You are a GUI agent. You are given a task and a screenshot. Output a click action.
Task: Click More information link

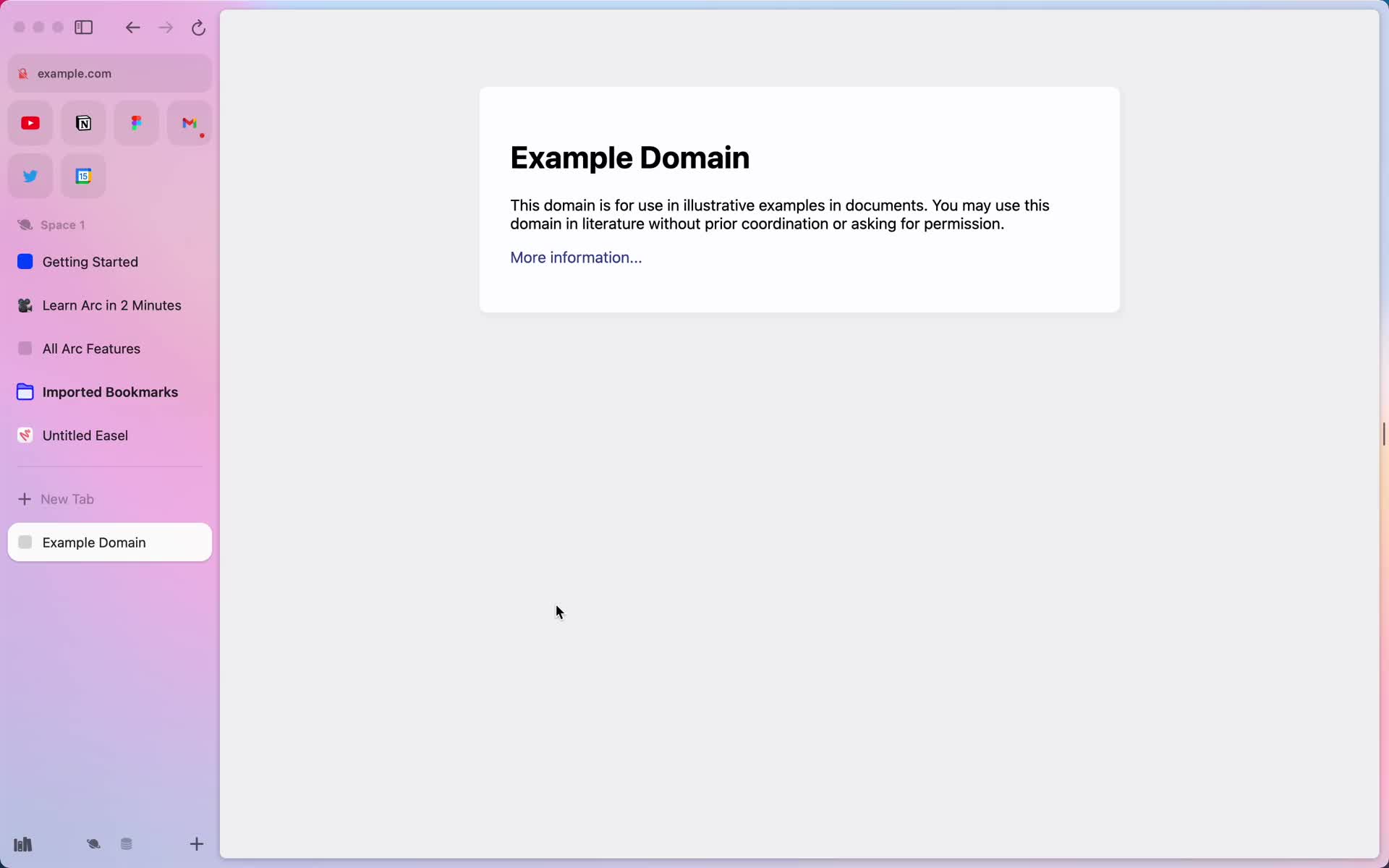tap(577, 257)
